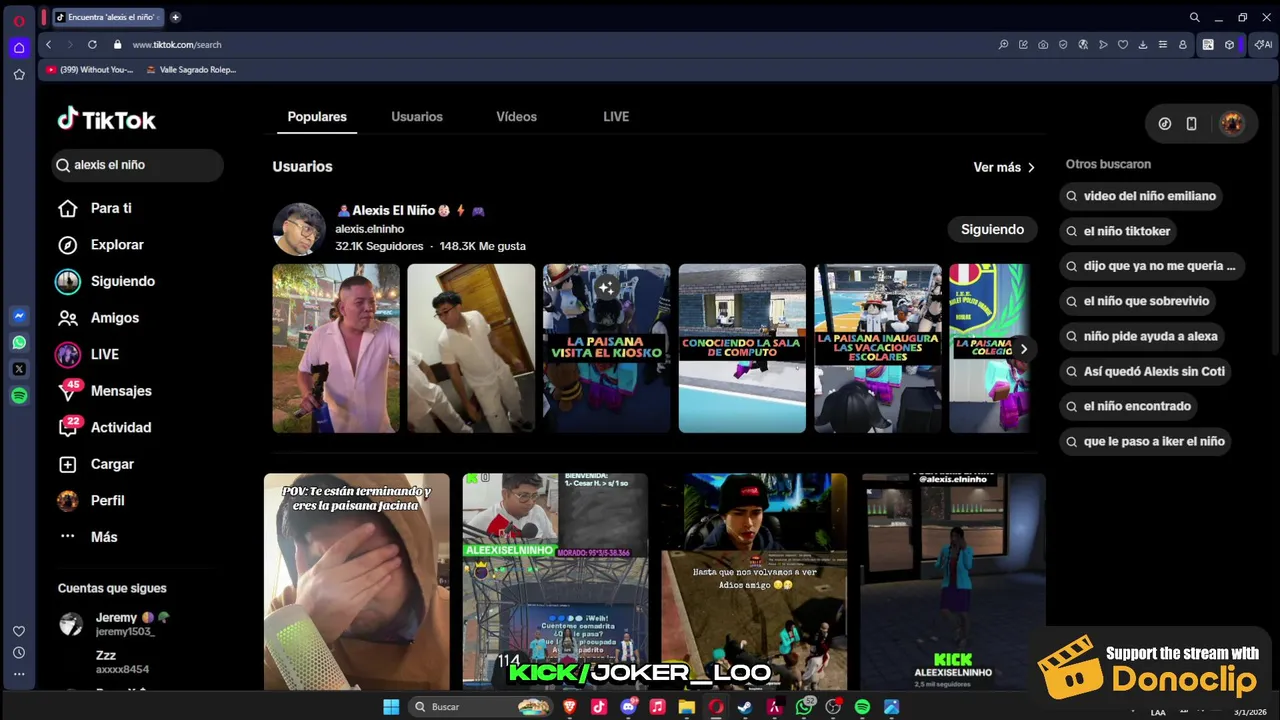
Task: Switch to the LIVE search tab
Action: pos(616,117)
